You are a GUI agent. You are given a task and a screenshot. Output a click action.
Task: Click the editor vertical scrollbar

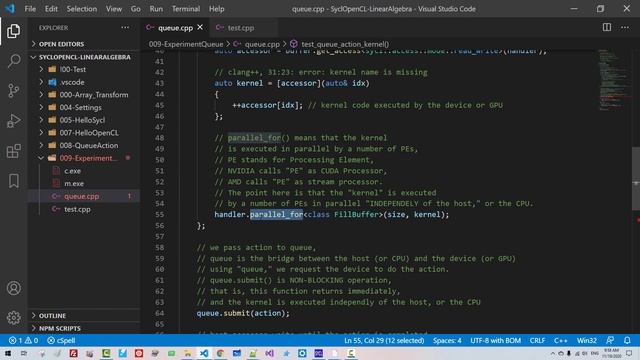coord(636,178)
